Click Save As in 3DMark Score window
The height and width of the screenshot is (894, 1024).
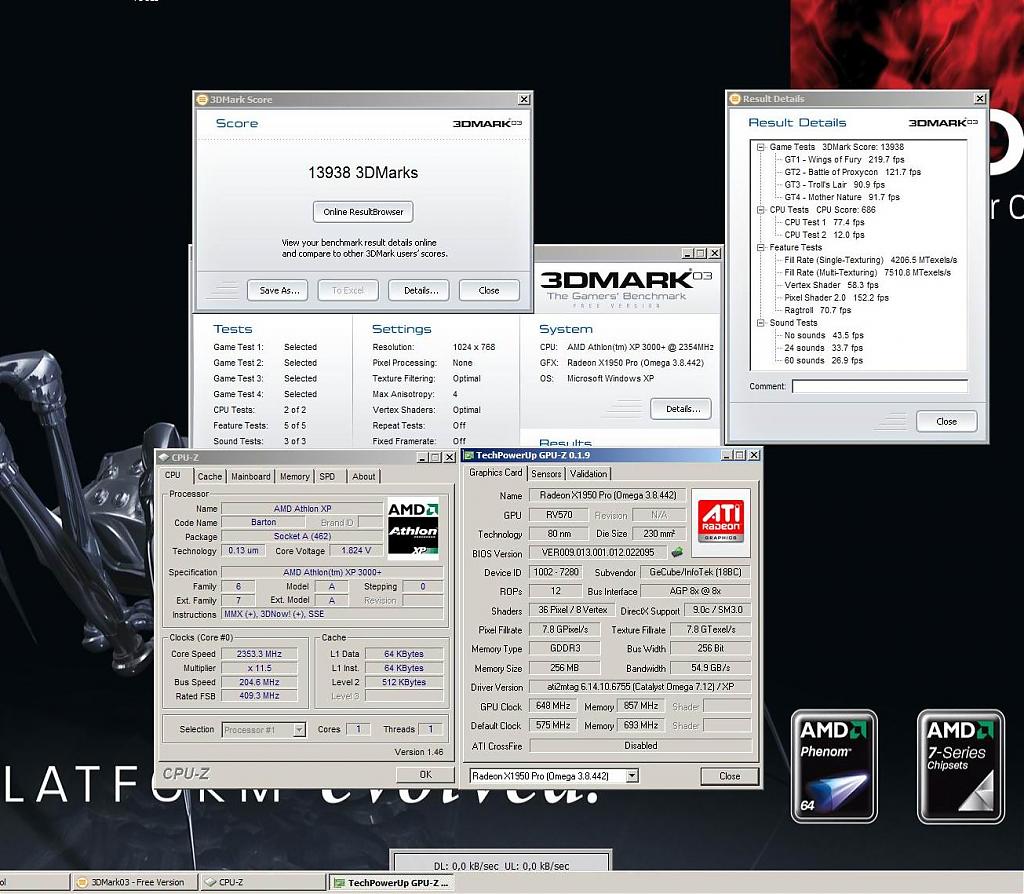[280, 290]
